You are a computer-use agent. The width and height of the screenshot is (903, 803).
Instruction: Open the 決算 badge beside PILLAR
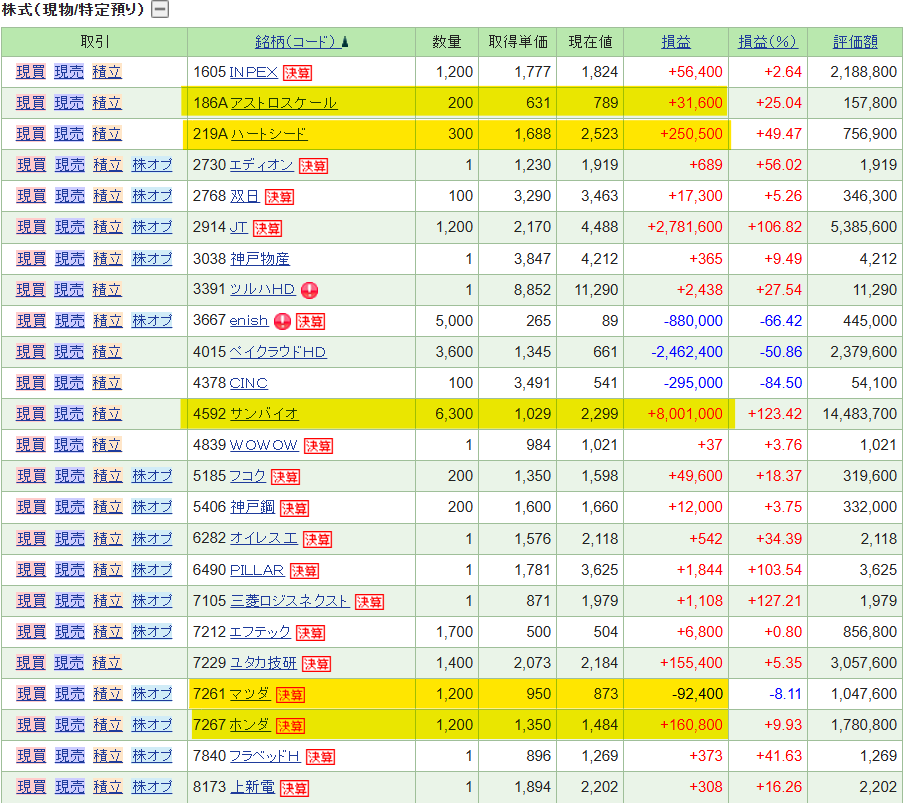point(304,570)
